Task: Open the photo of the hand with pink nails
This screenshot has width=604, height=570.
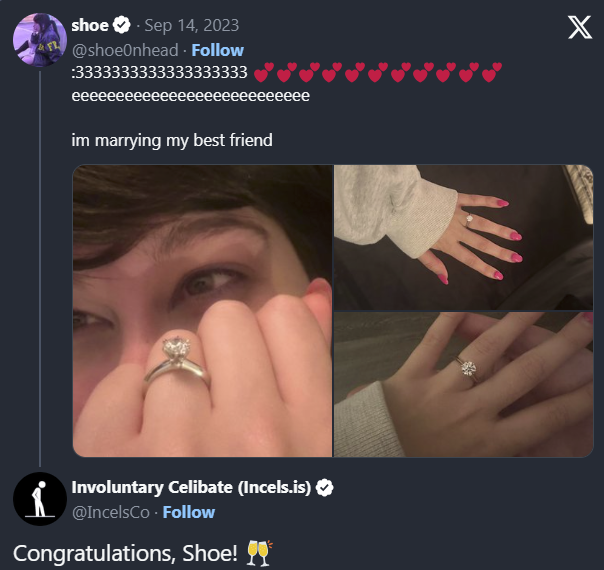Action: click(x=463, y=236)
